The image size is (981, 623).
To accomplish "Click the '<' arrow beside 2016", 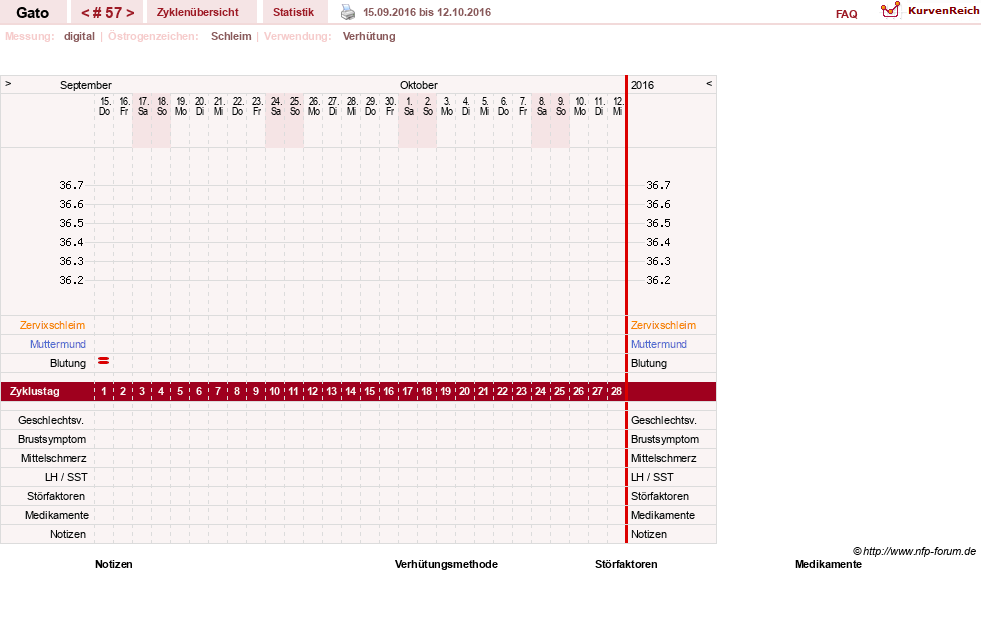I will tap(709, 83).
